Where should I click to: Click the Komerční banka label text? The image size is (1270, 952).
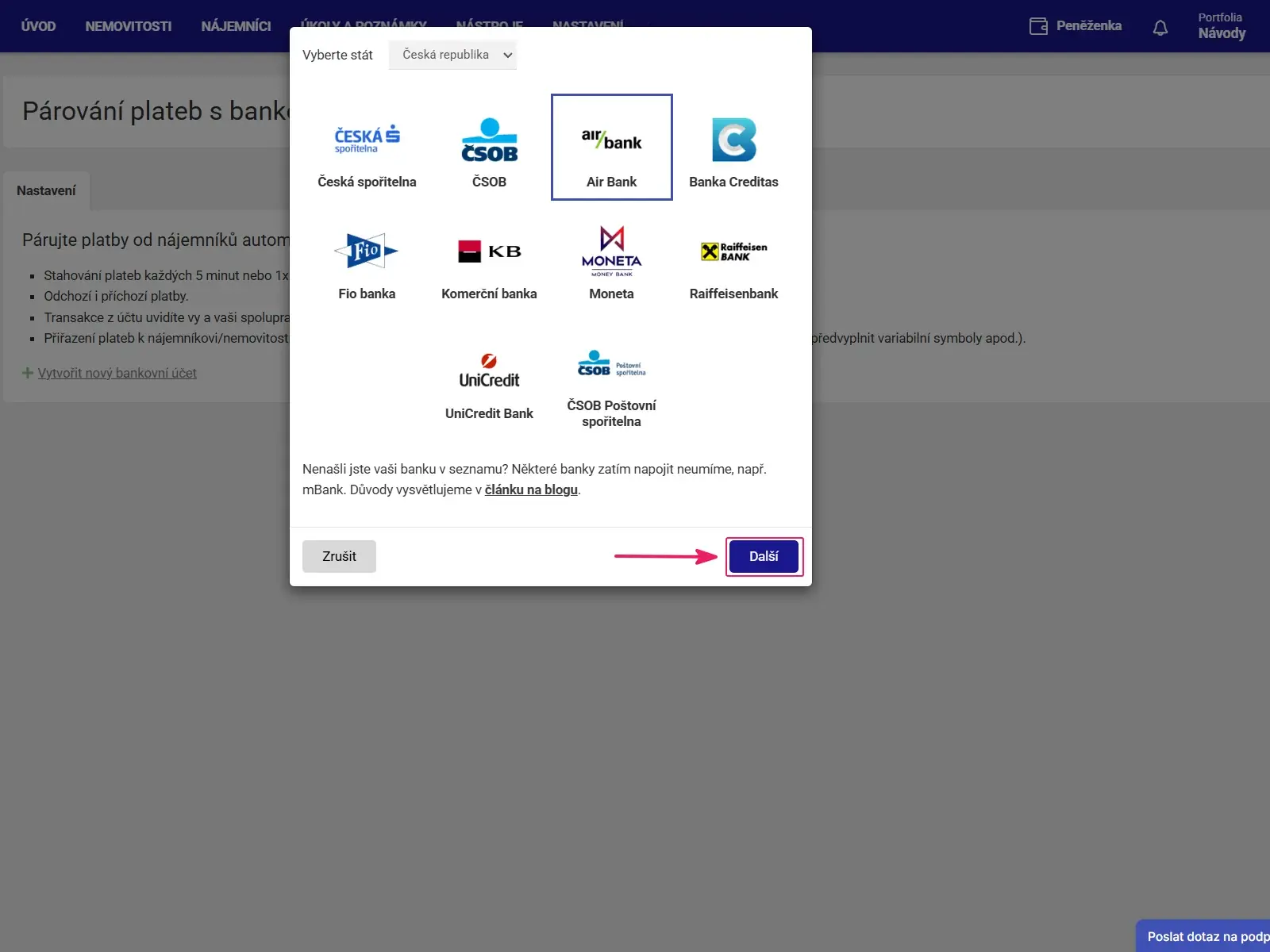coord(489,294)
